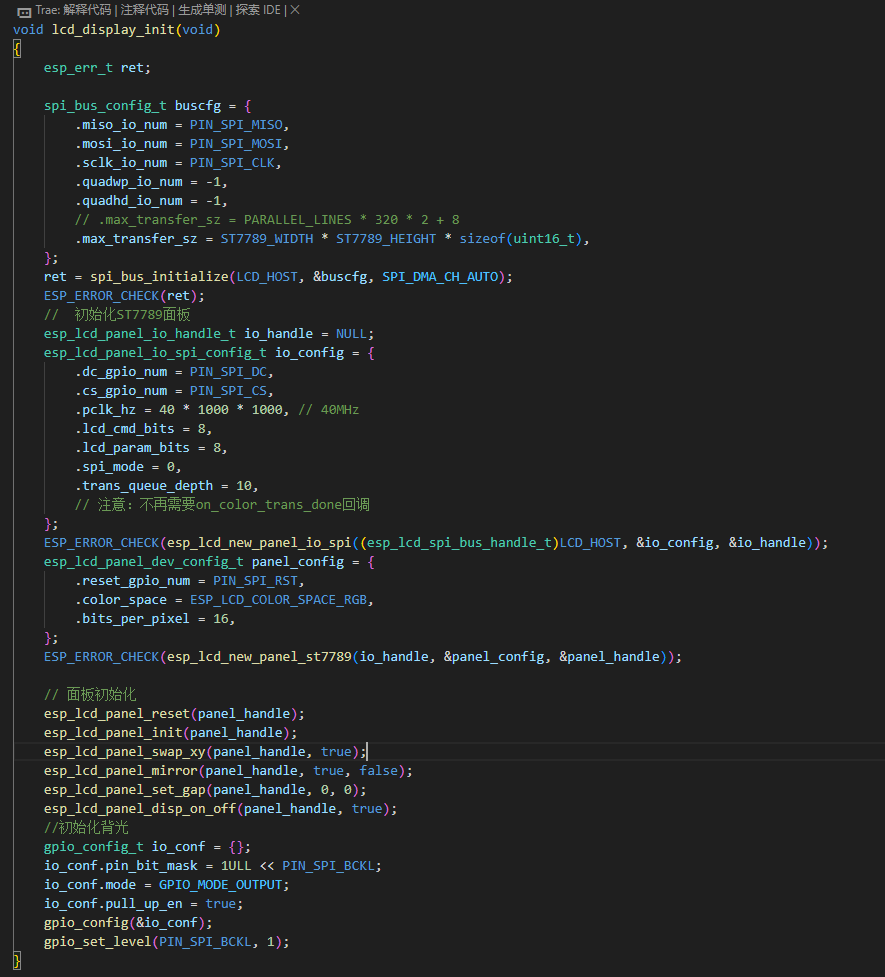The width and height of the screenshot is (885, 977).
Task: Click GPIO_MODE_OUTPUT constant
Action: point(221,885)
